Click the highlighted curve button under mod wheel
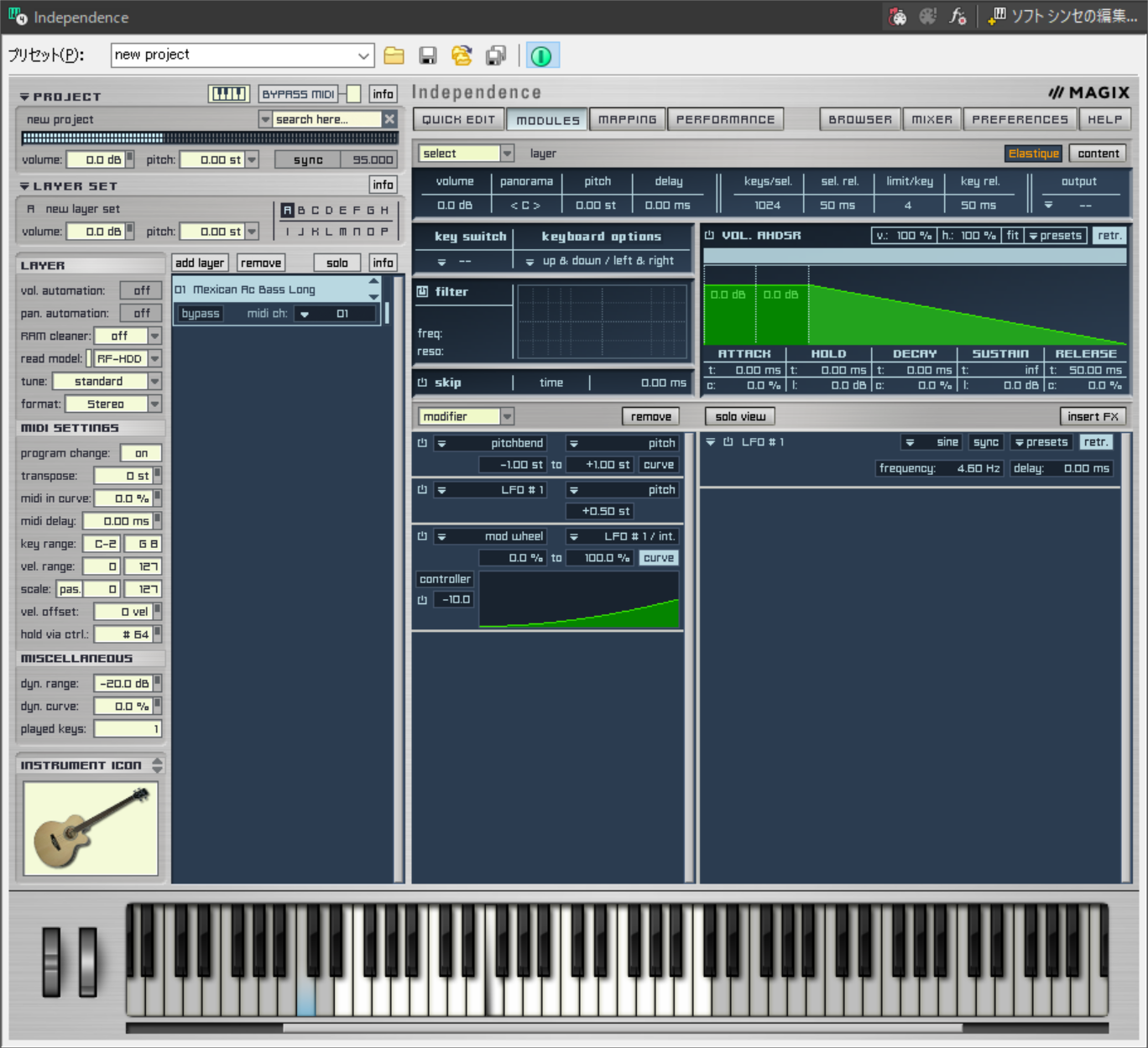1148x1048 pixels. pos(659,558)
